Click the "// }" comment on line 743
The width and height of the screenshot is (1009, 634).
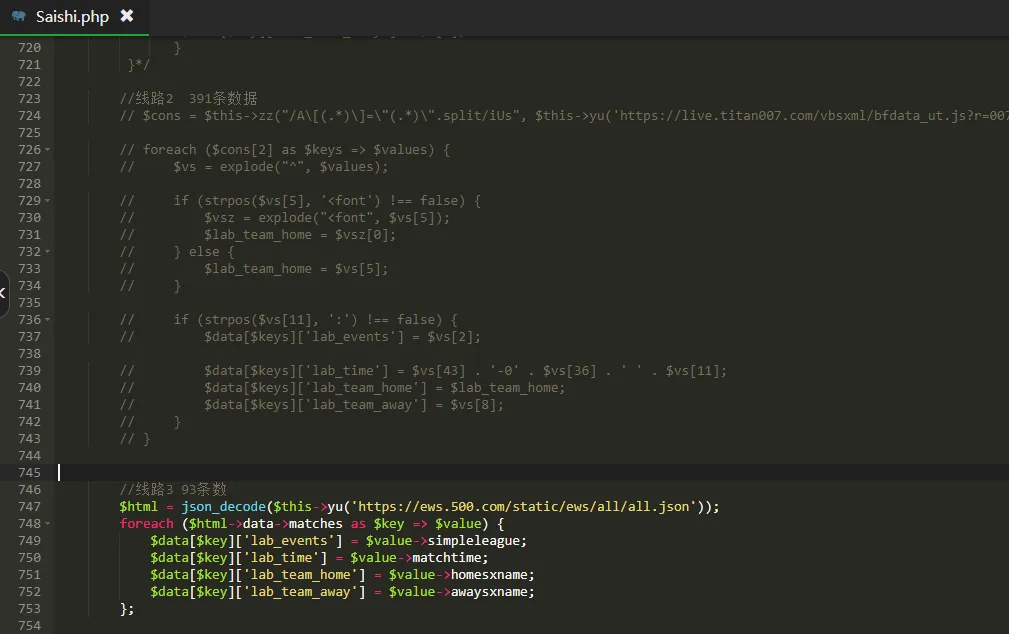coord(134,439)
